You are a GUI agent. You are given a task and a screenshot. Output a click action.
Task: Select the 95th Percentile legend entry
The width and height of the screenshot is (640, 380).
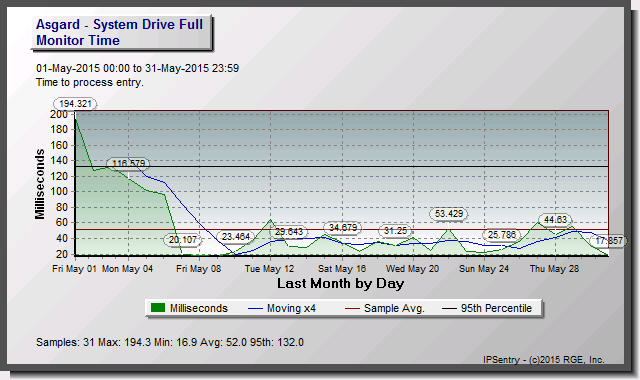[487, 309]
